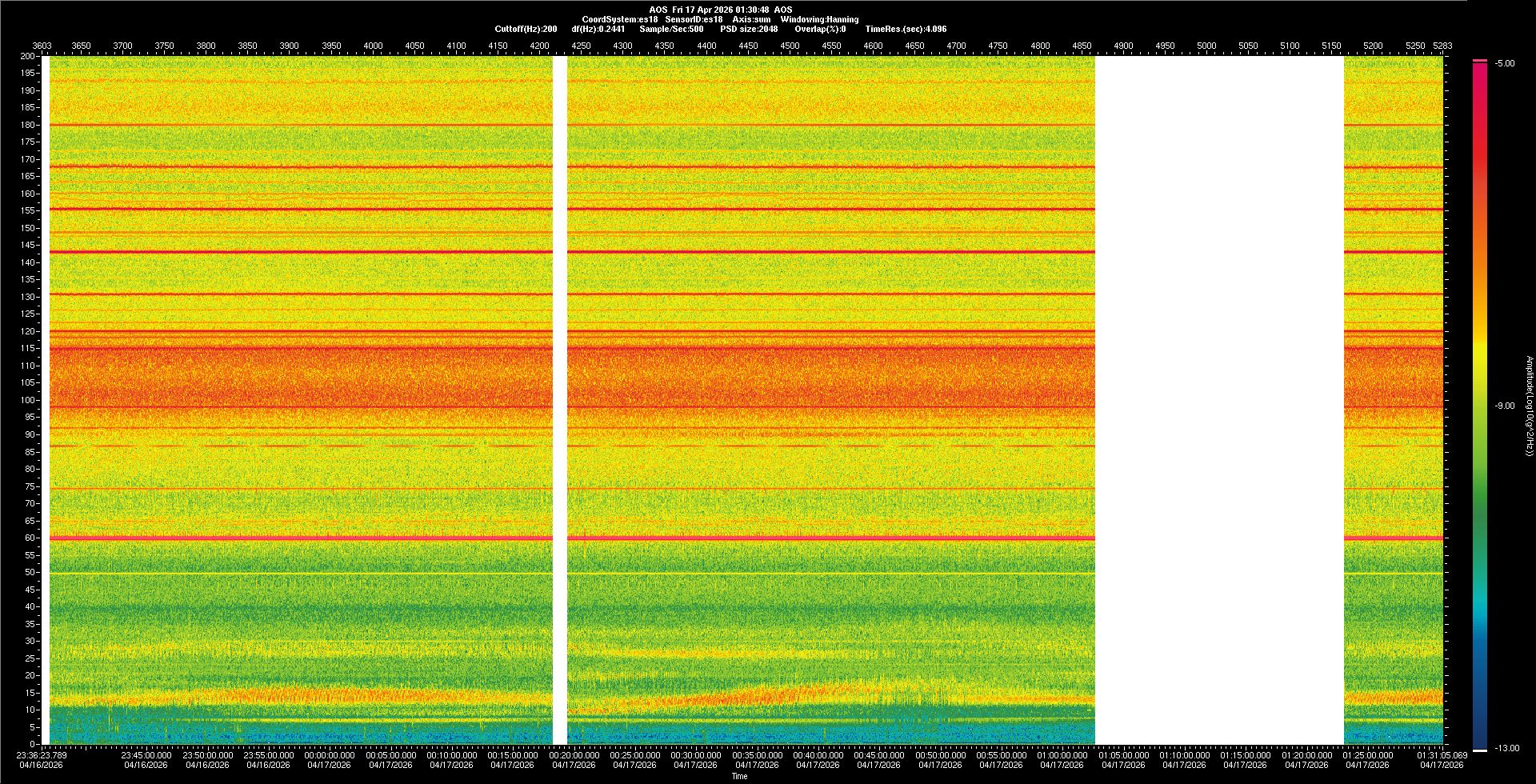Click the 60 Hz tick on frequency axis
Screen dimensions: 1536x784
(29, 538)
